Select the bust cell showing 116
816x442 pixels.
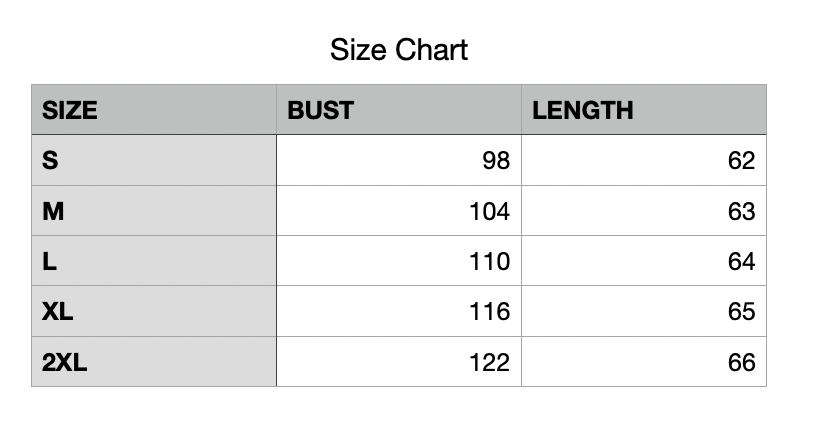(x=489, y=312)
